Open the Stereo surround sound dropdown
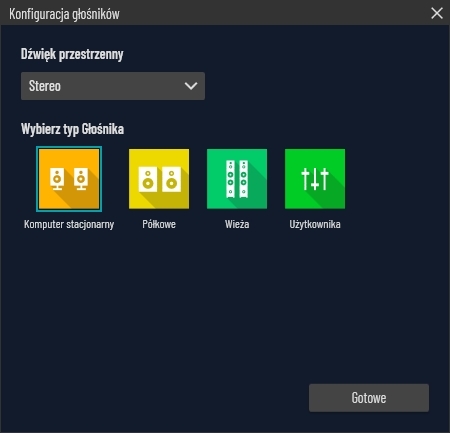Image resolution: width=450 pixels, height=433 pixels. (113, 86)
